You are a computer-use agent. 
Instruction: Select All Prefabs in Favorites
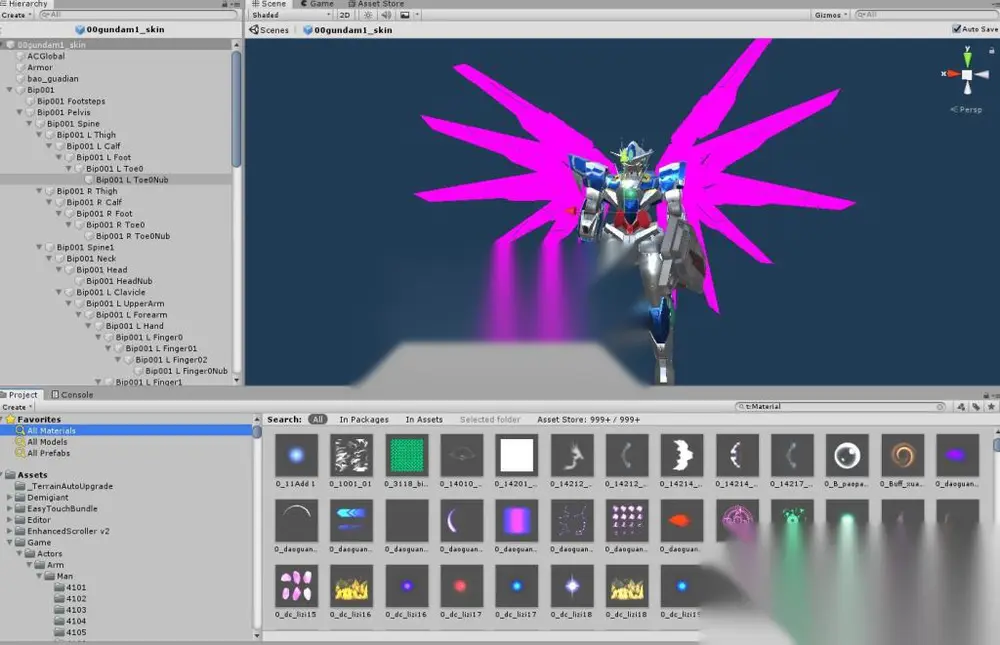48,453
